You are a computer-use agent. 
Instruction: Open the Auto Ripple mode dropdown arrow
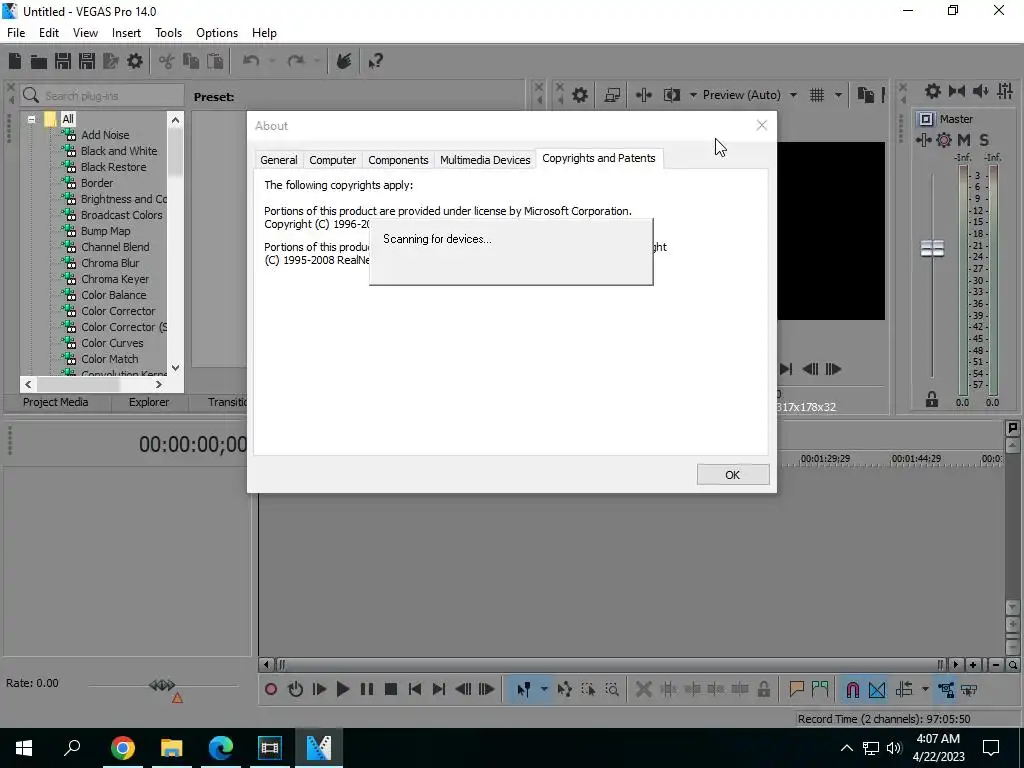(x=925, y=689)
